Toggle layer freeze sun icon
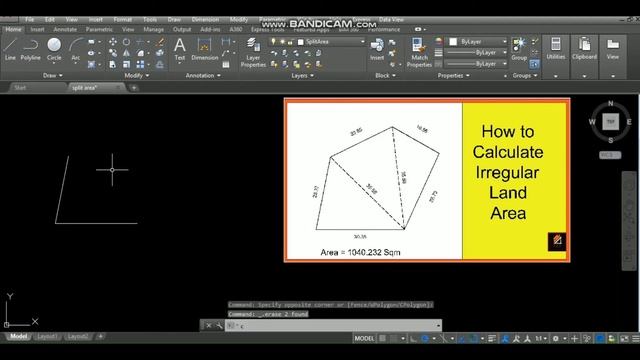Image resolution: width=640 pixels, height=360 pixels. point(282,42)
